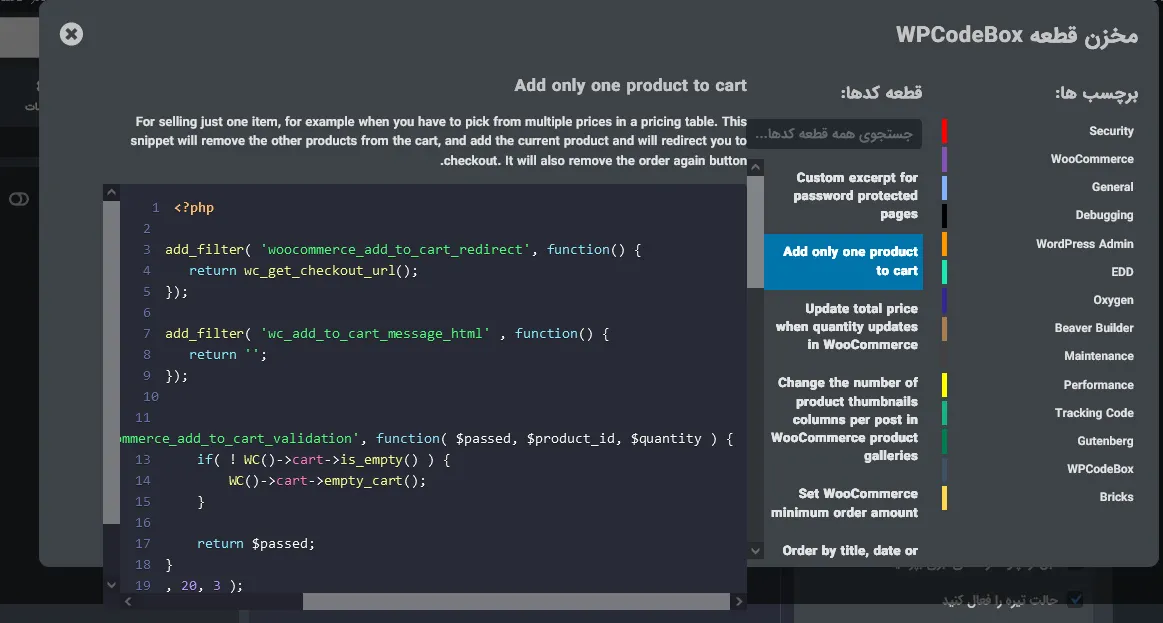Open 'Custom excerpt for password protected pages' snippet
Image resolution: width=1163 pixels, height=623 pixels.
click(843, 196)
